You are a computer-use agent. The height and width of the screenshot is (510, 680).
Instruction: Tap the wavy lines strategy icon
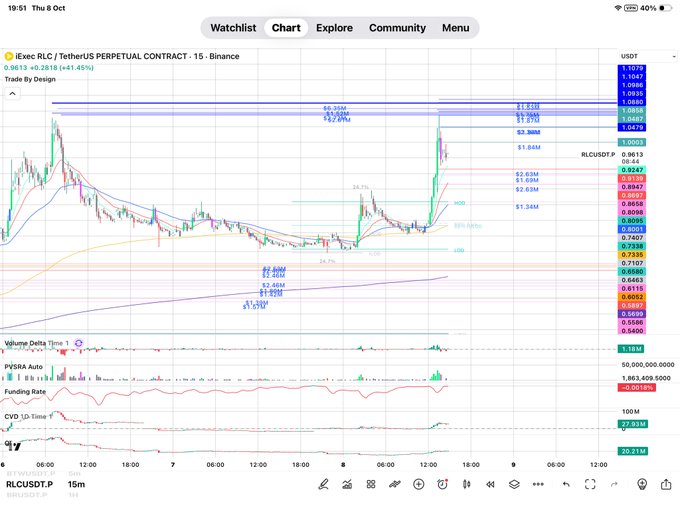pos(395,484)
